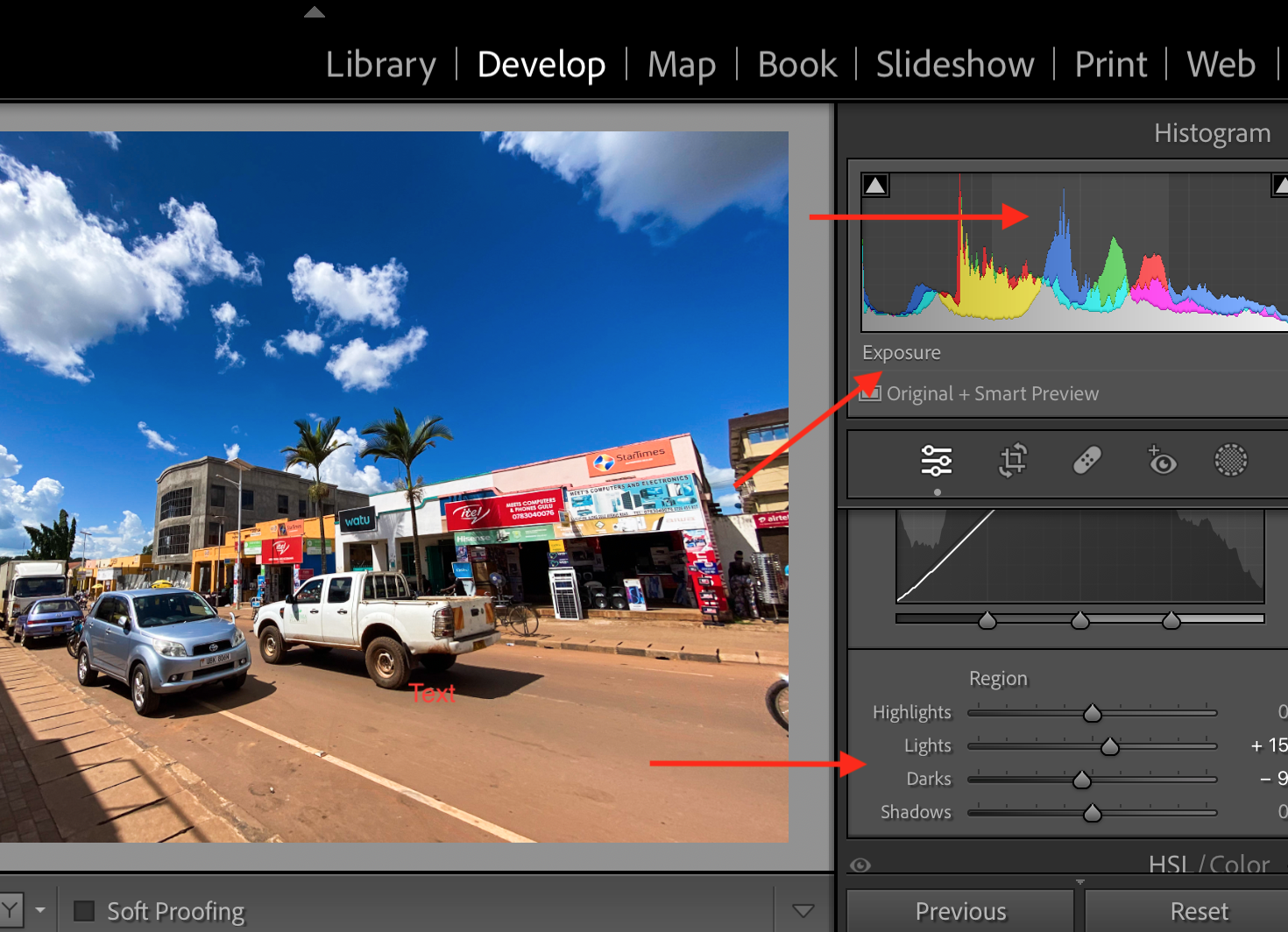This screenshot has height=932, width=1288.
Task: Click the Reset button
Action: click(x=1199, y=910)
